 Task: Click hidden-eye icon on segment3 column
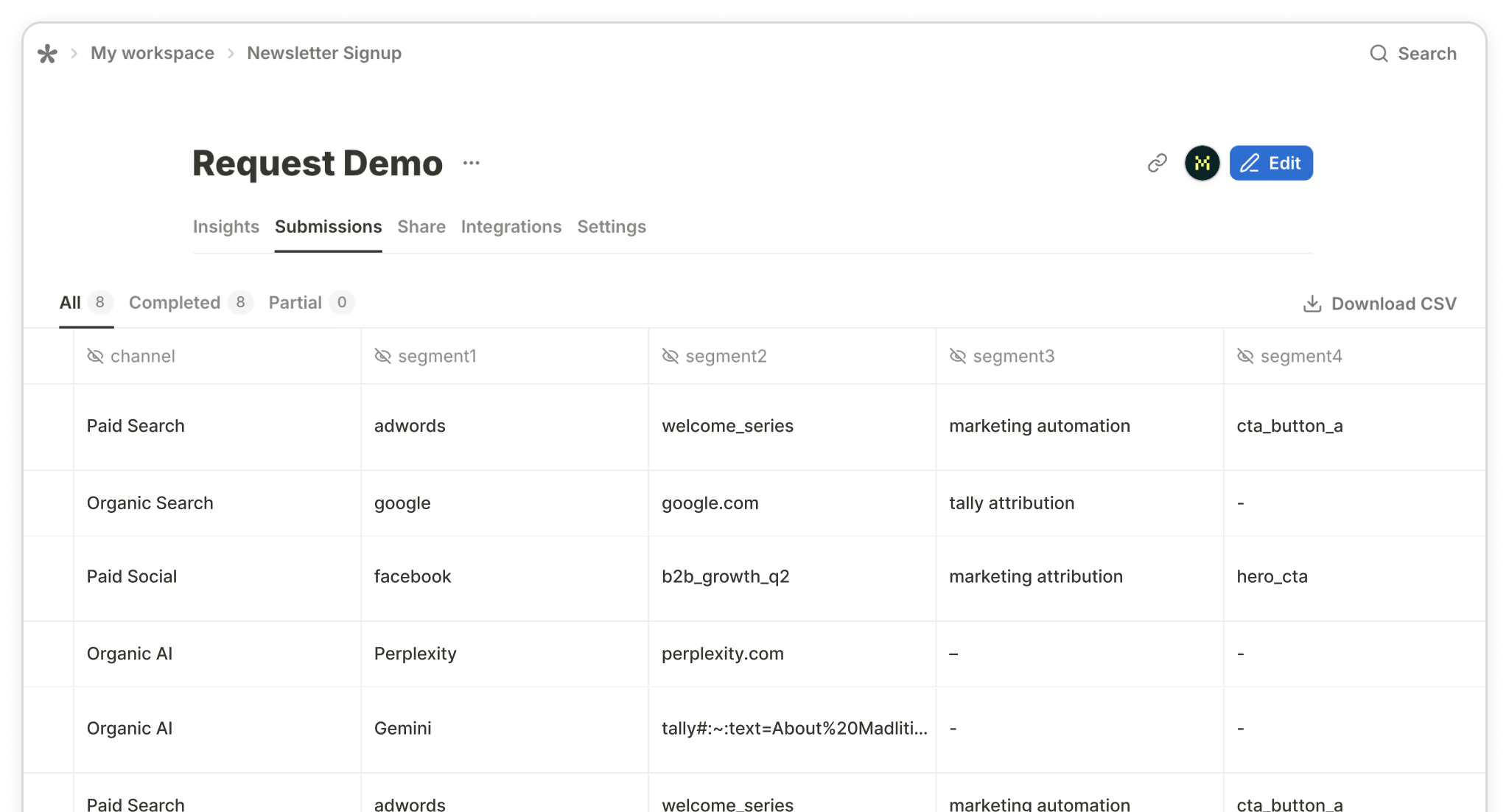[957, 357]
